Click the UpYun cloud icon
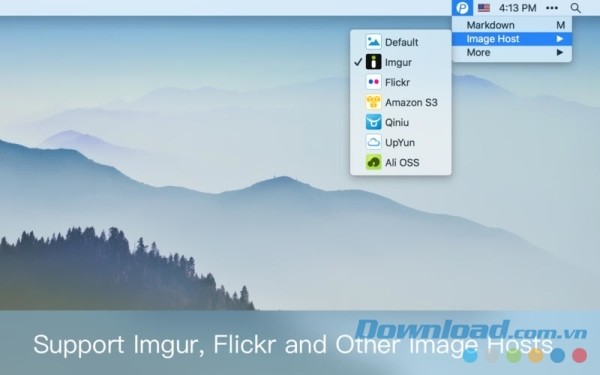 point(373,142)
